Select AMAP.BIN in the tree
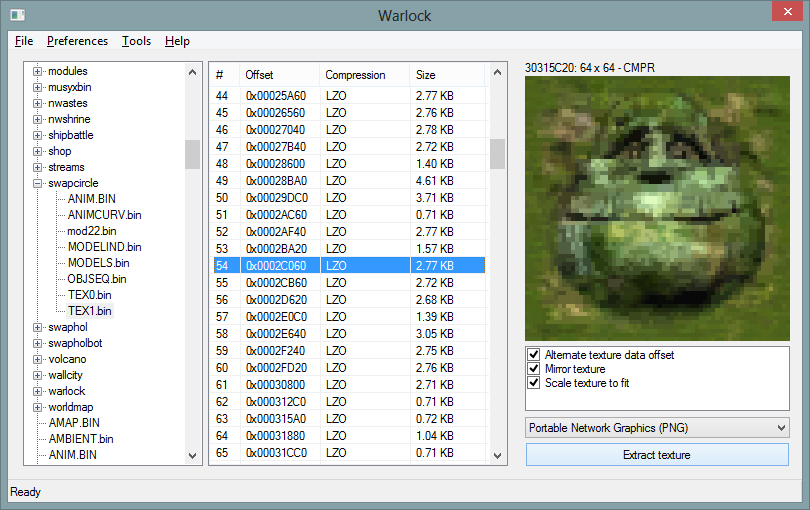 [74, 423]
